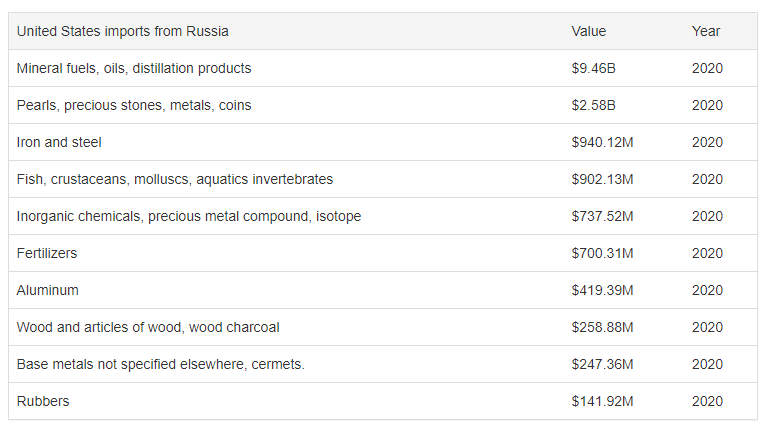Image resolution: width=765 pixels, height=431 pixels.
Task: Select the $737.52M value cell
Action: (x=602, y=216)
